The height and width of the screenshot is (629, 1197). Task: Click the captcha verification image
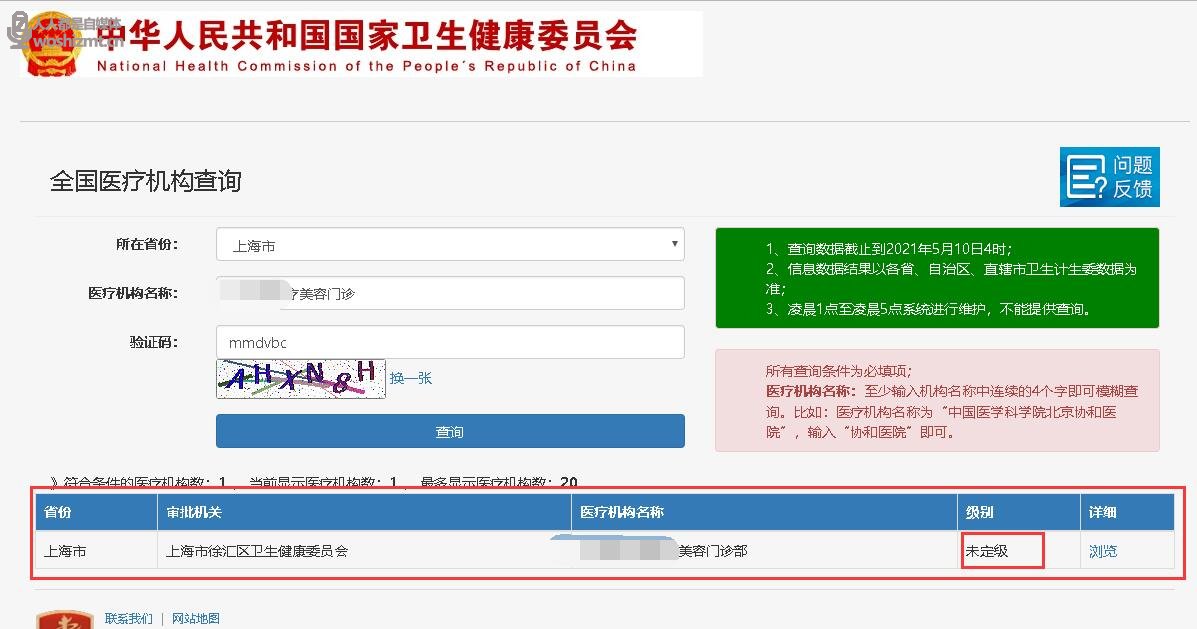[x=301, y=379]
